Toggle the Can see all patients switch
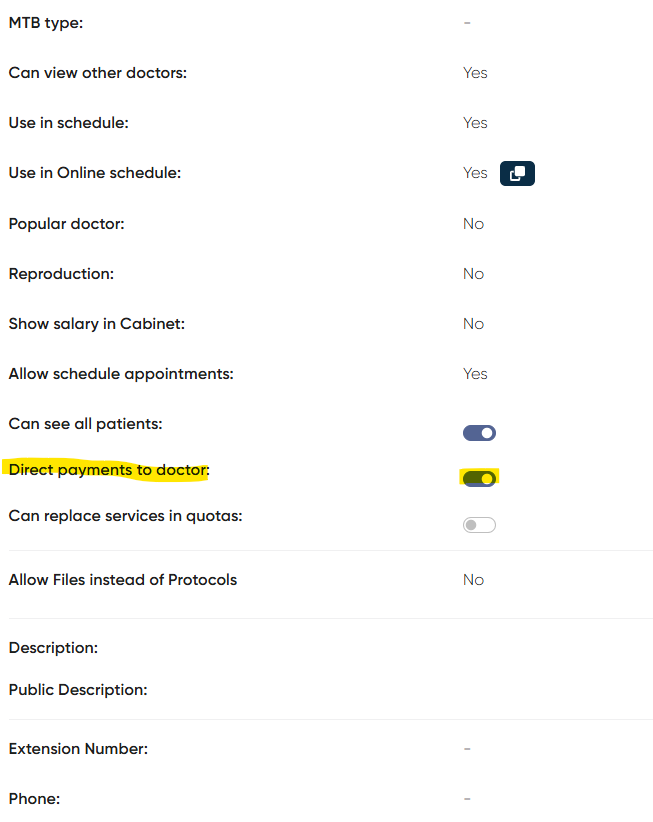The image size is (653, 822). tap(479, 433)
